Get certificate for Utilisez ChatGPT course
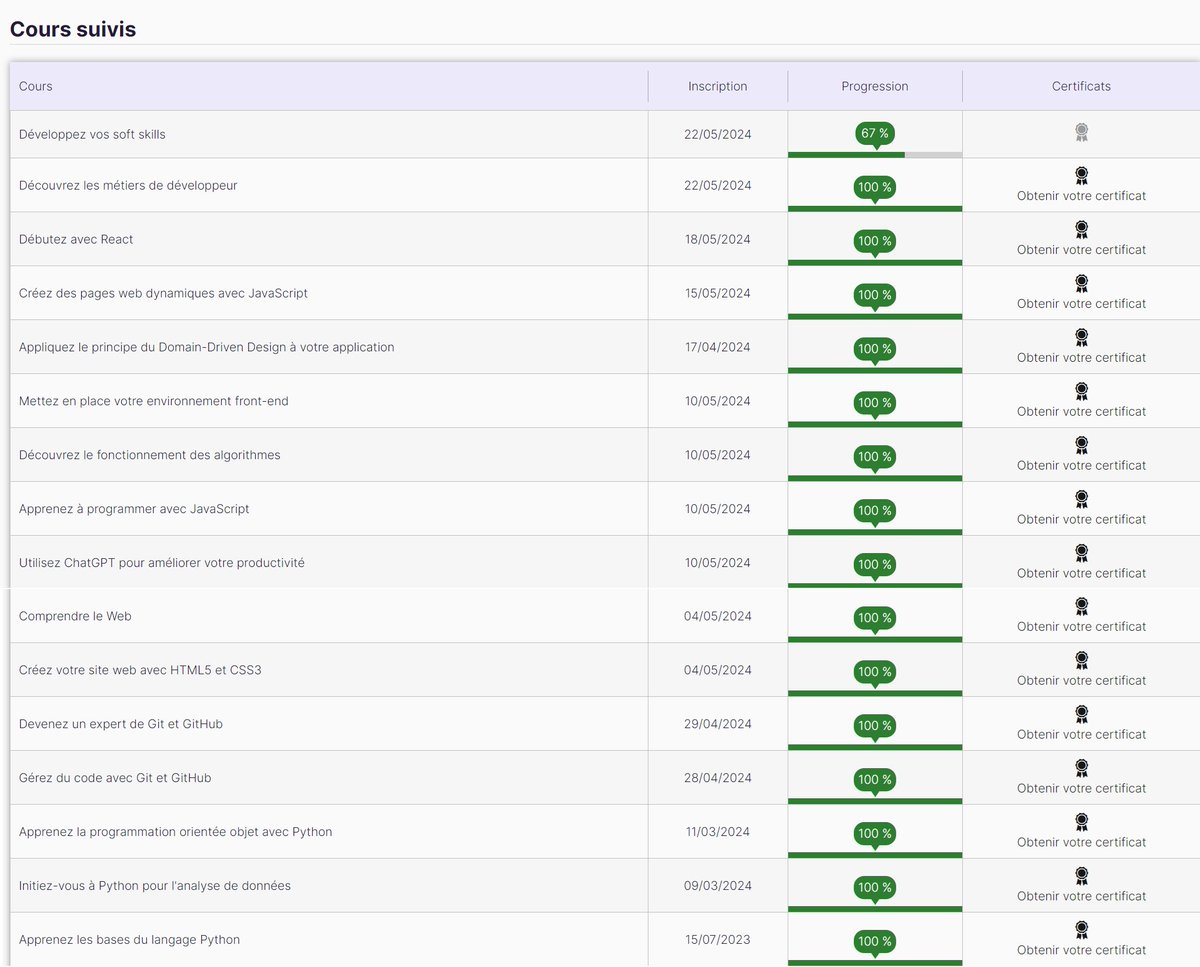1200x967 pixels. pos(1081,573)
